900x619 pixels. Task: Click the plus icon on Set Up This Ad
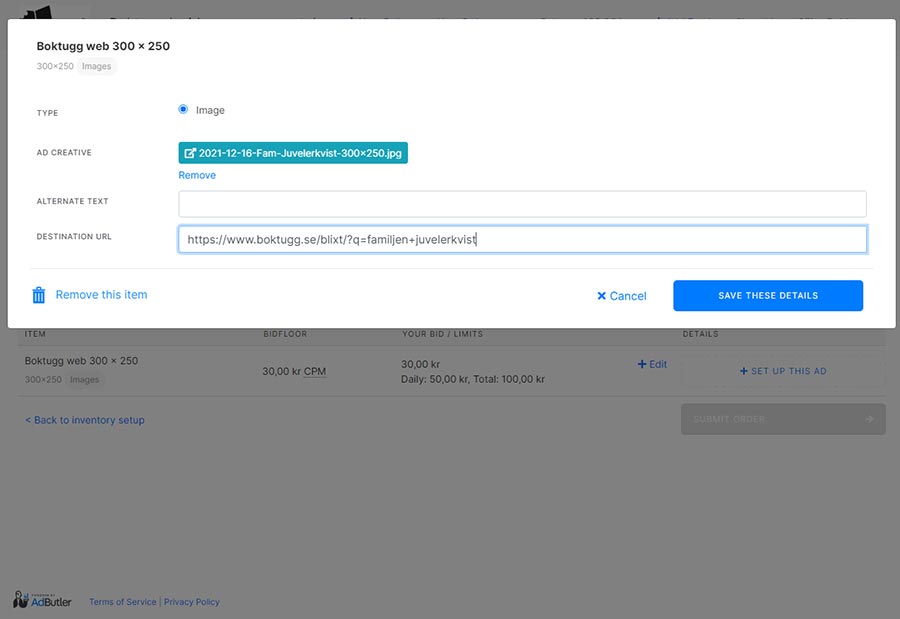(x=744, y=371)
